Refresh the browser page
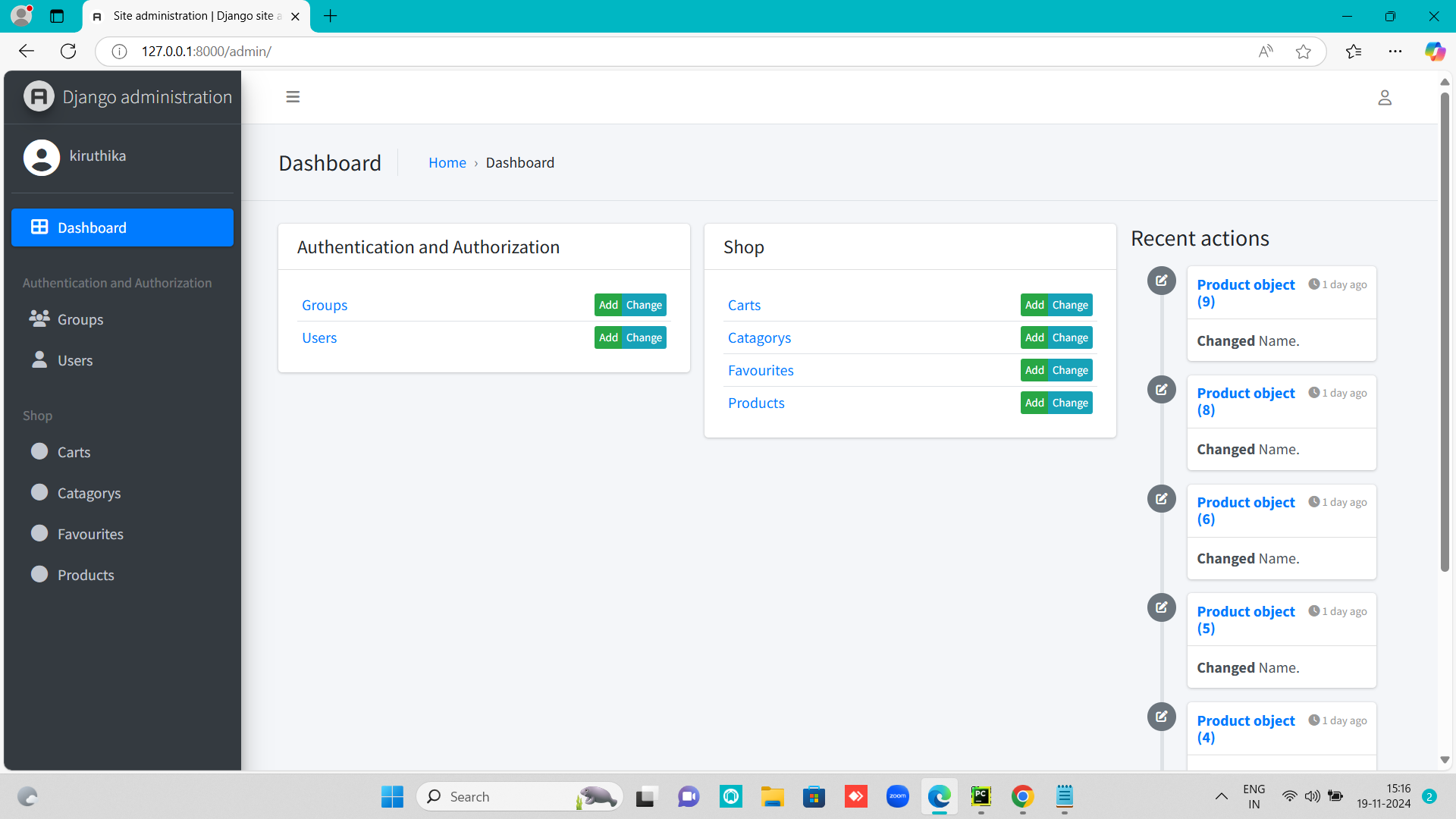1456x819 pixels. pos(68,51)
